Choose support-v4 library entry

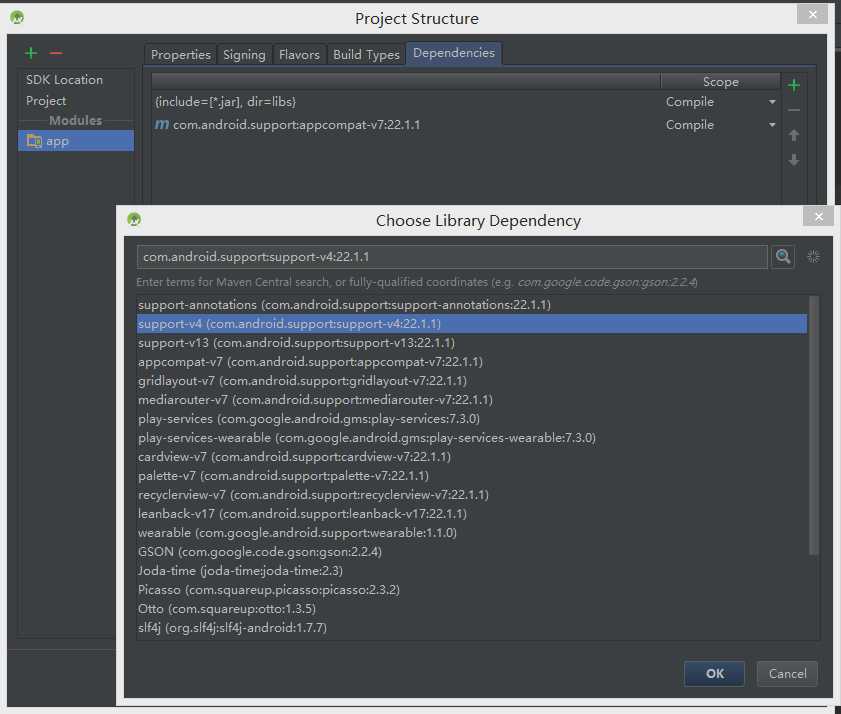click(x=472, y=324)
